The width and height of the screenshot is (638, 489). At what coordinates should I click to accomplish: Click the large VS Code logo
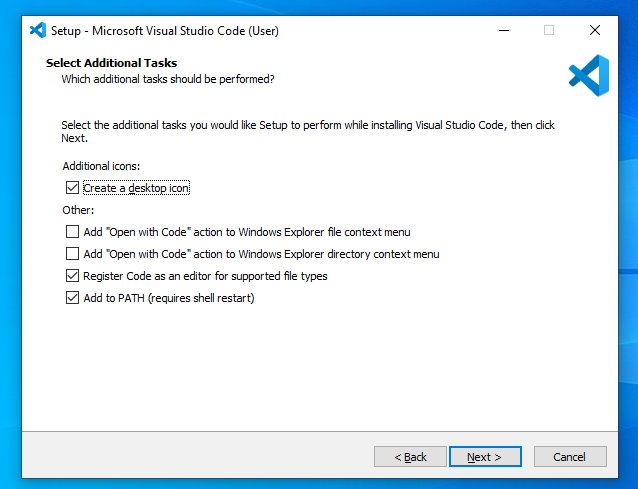pos(589,76)
